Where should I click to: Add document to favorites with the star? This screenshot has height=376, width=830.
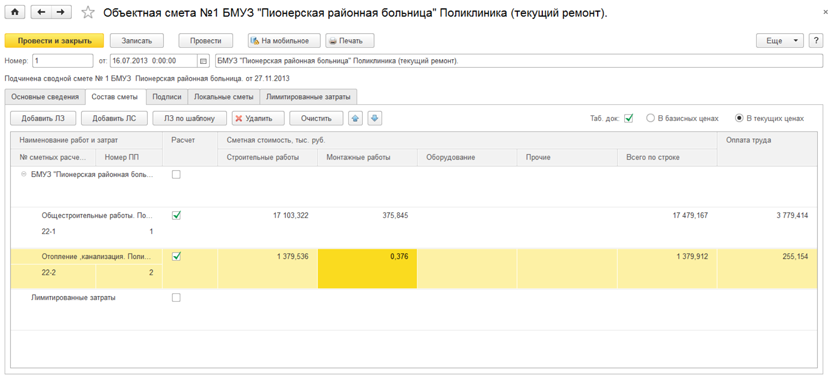[x=88, y=13]
